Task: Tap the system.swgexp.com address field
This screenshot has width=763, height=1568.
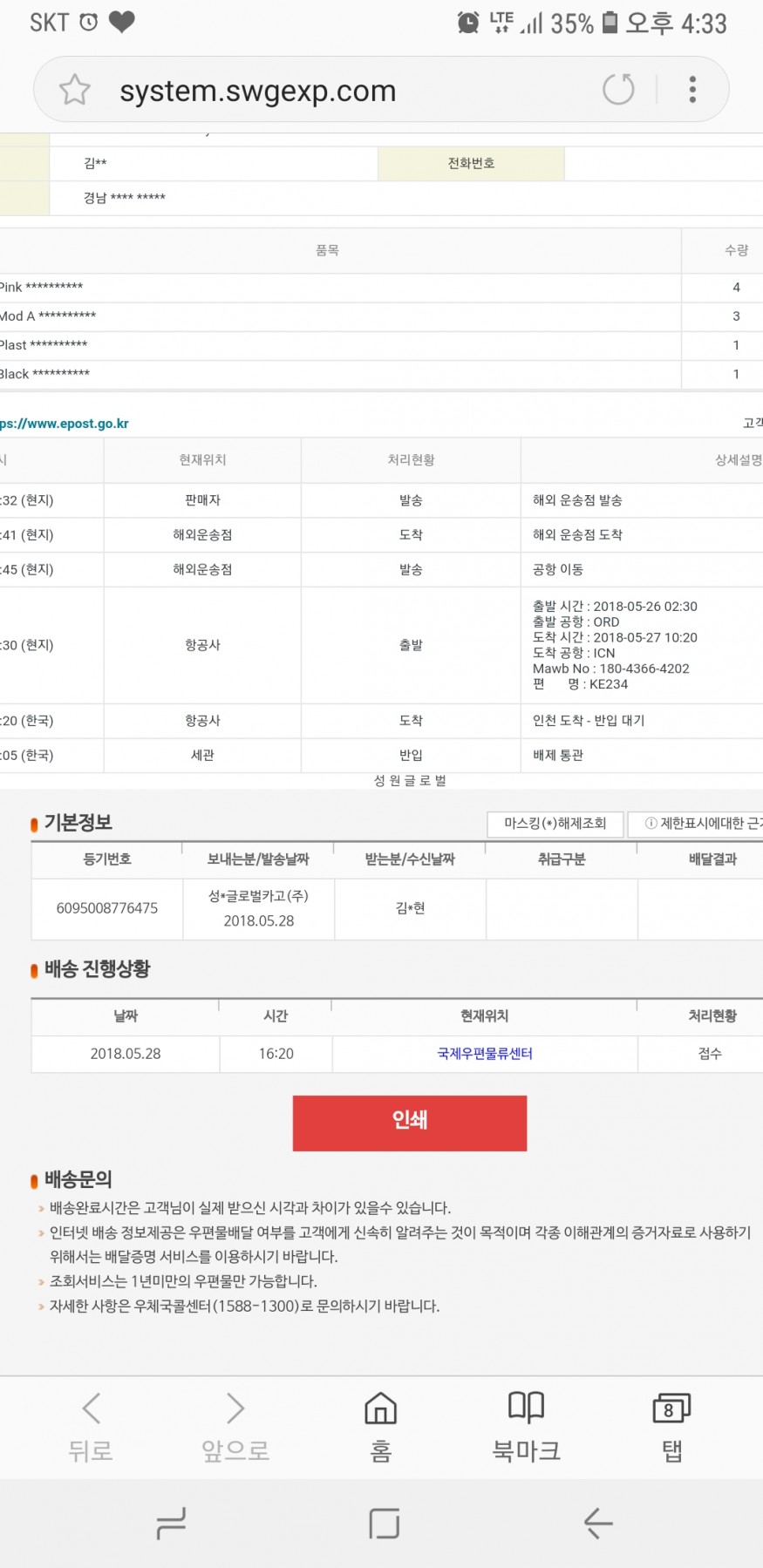Action: coord(257,91)
